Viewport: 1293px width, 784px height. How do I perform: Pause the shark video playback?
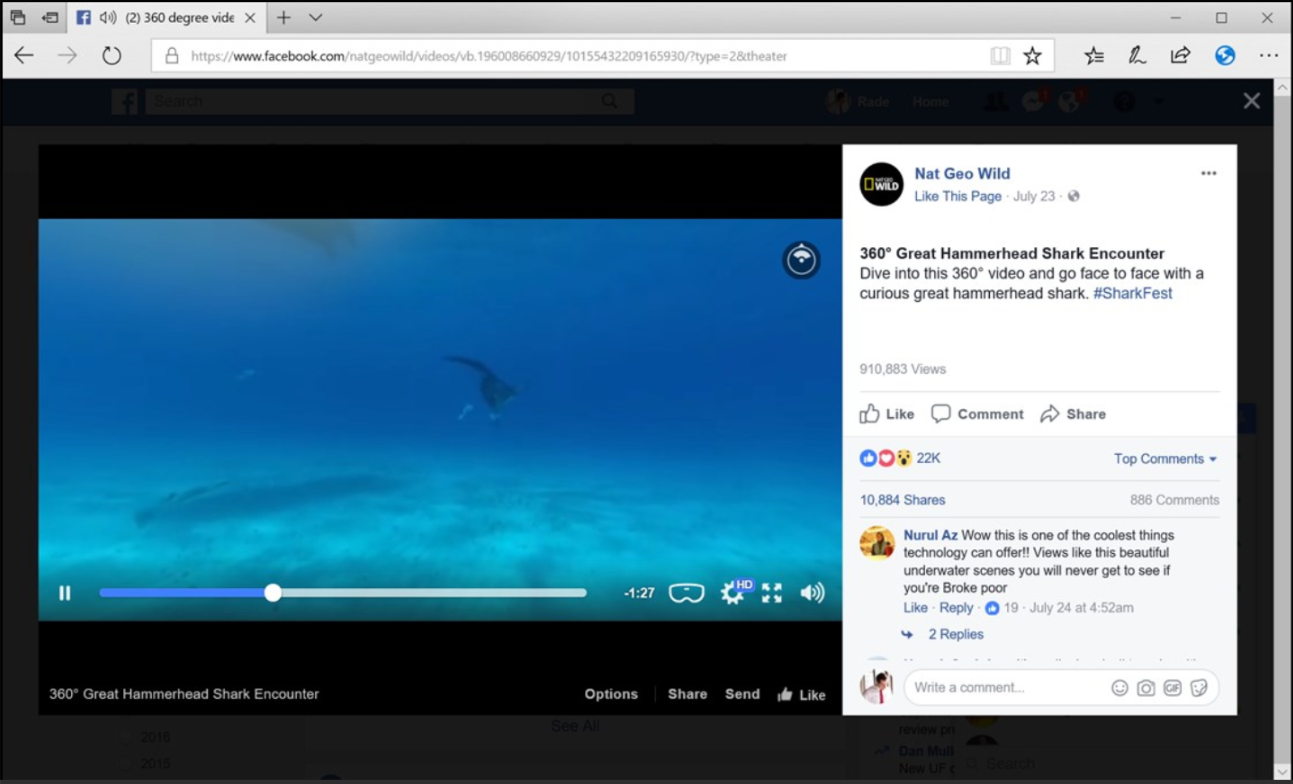(x=65, y=593)
